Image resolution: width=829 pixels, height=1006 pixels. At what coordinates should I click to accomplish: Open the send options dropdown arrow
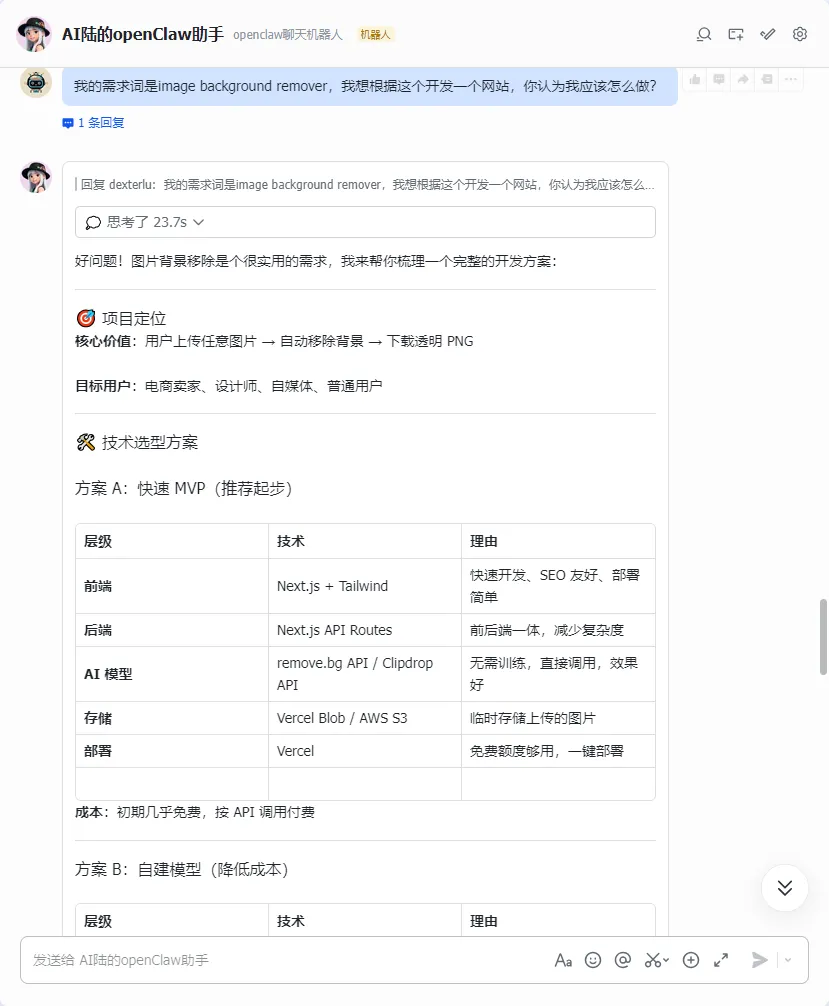click(788, 960)
